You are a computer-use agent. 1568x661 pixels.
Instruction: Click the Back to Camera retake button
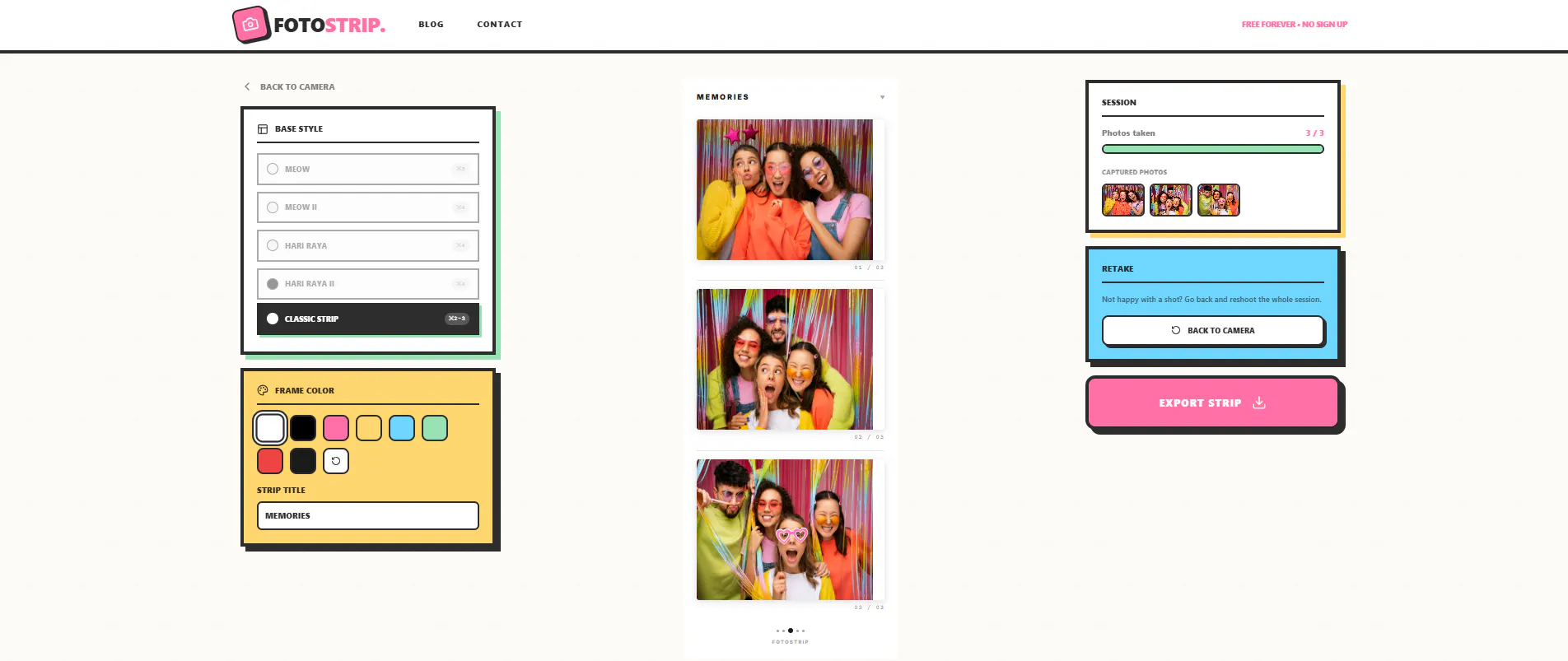(1212, 330)
